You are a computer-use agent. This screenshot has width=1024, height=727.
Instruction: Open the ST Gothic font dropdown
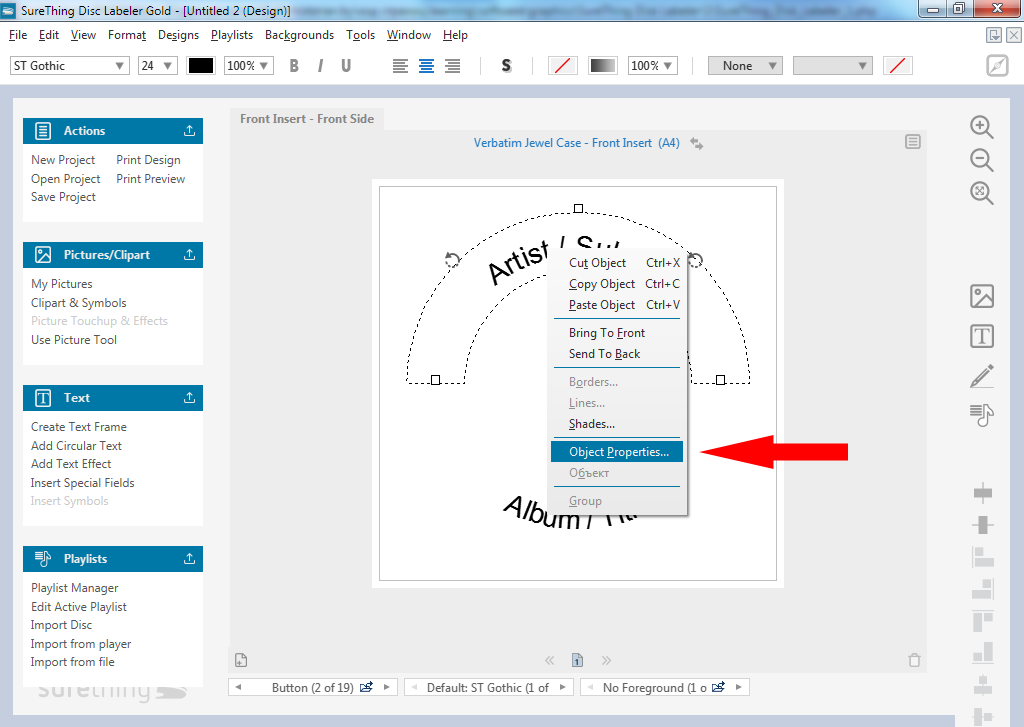pos(69,66)
